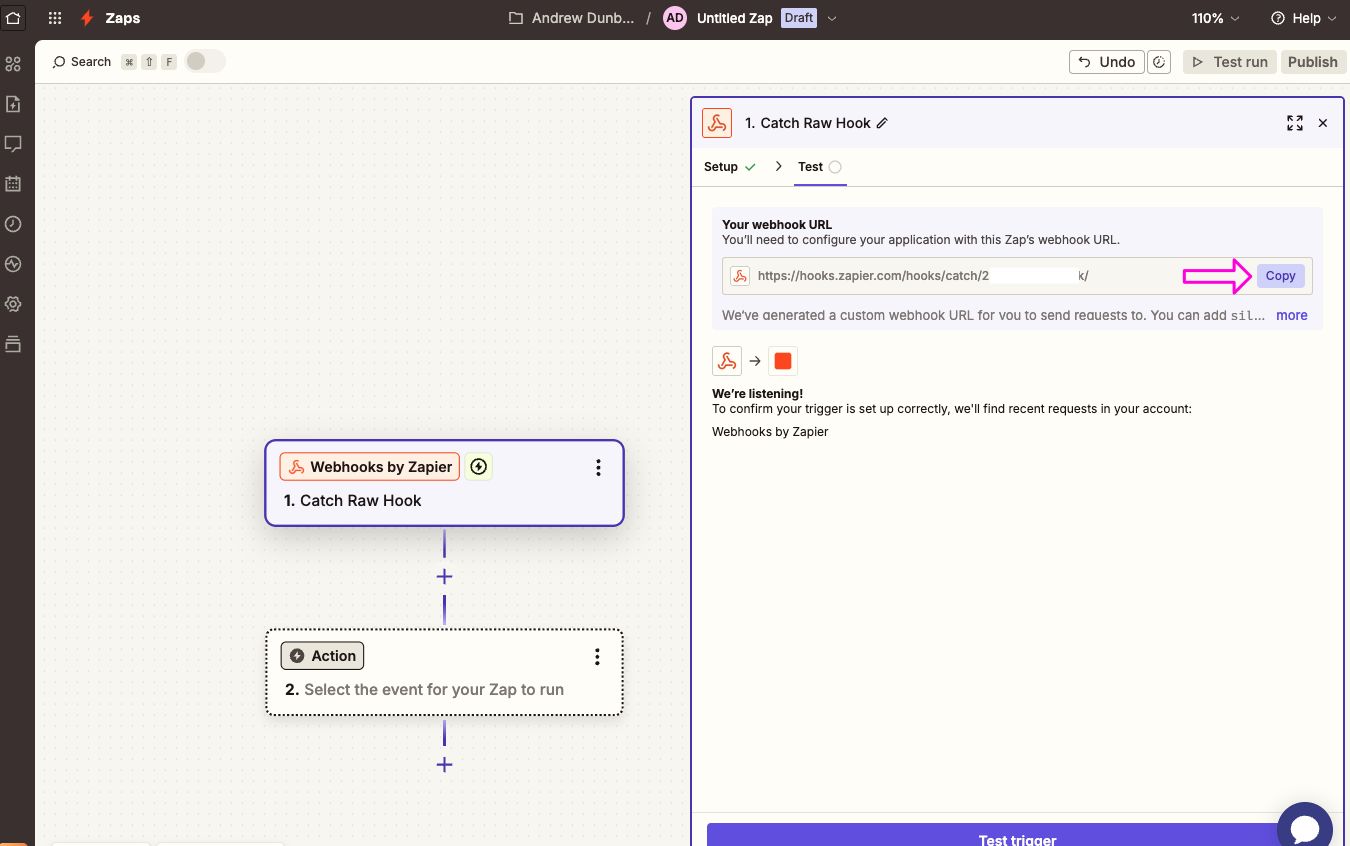1350x846 pixels.
Task: Click the Publish button
Action: [x=1312, y=62]
